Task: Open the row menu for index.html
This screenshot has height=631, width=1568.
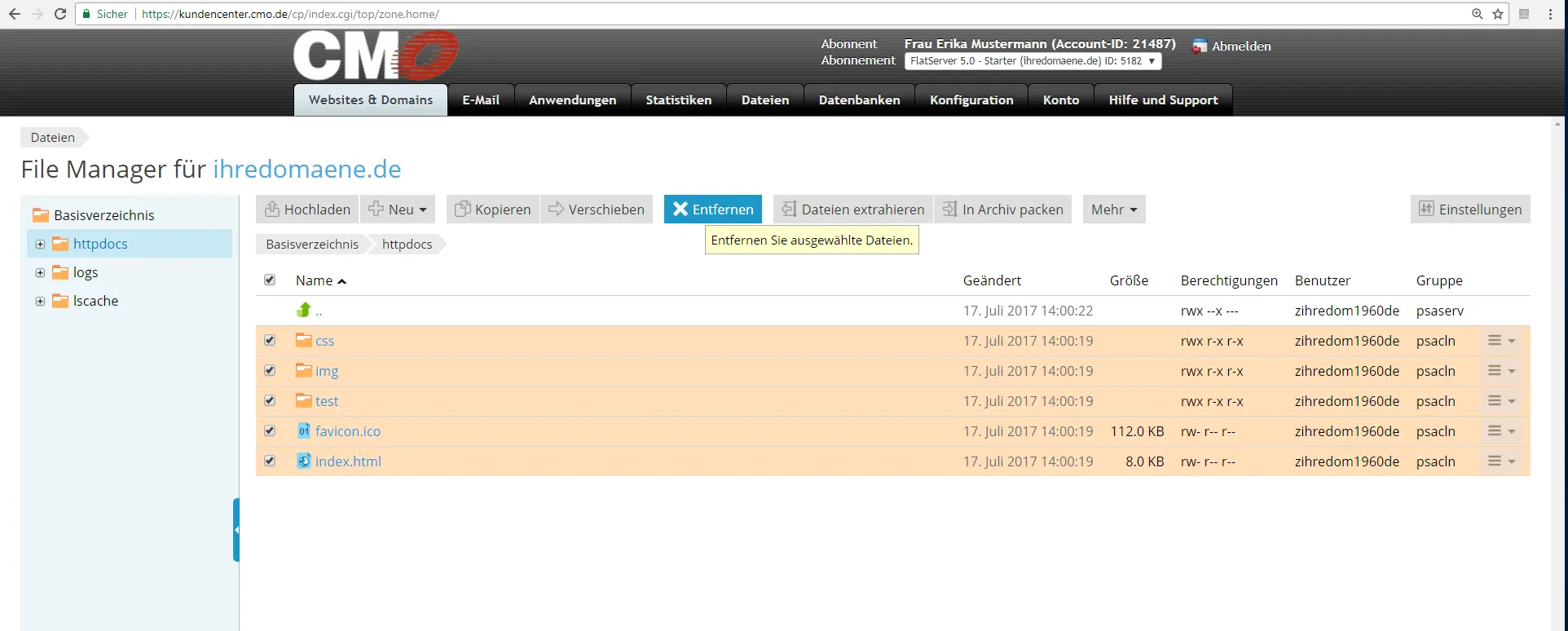Action: coord(1501,461)
